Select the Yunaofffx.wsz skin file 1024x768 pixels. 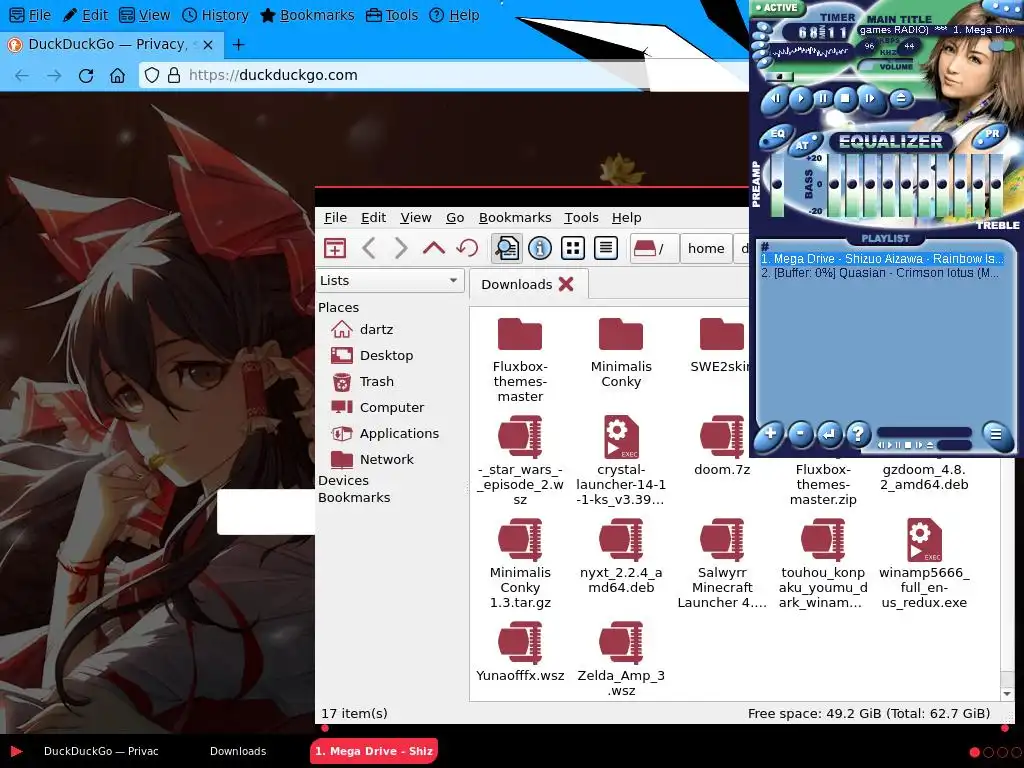520,652
